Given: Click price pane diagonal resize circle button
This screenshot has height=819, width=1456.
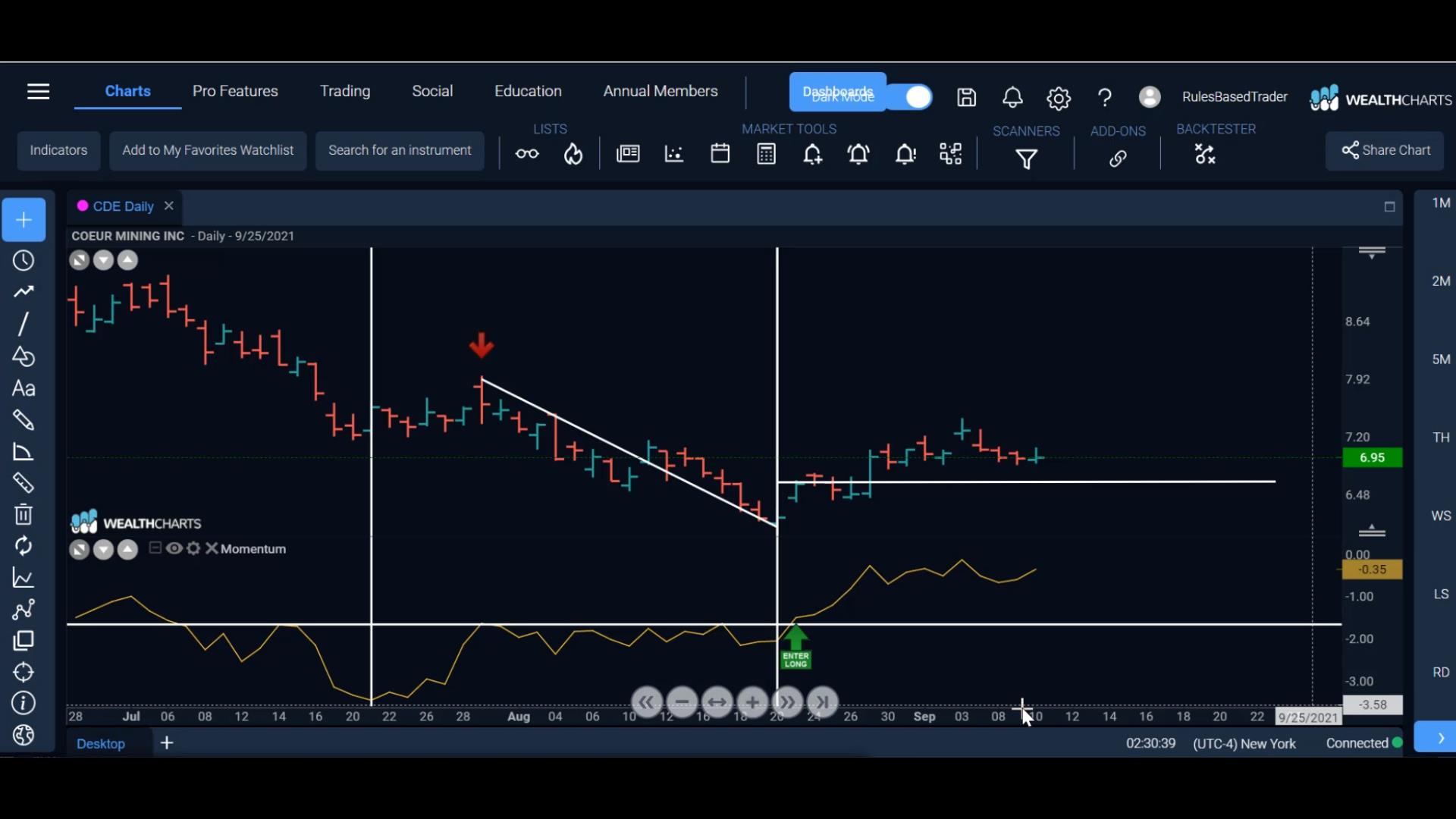Looking at the screenshot, I should coord(79,261).
